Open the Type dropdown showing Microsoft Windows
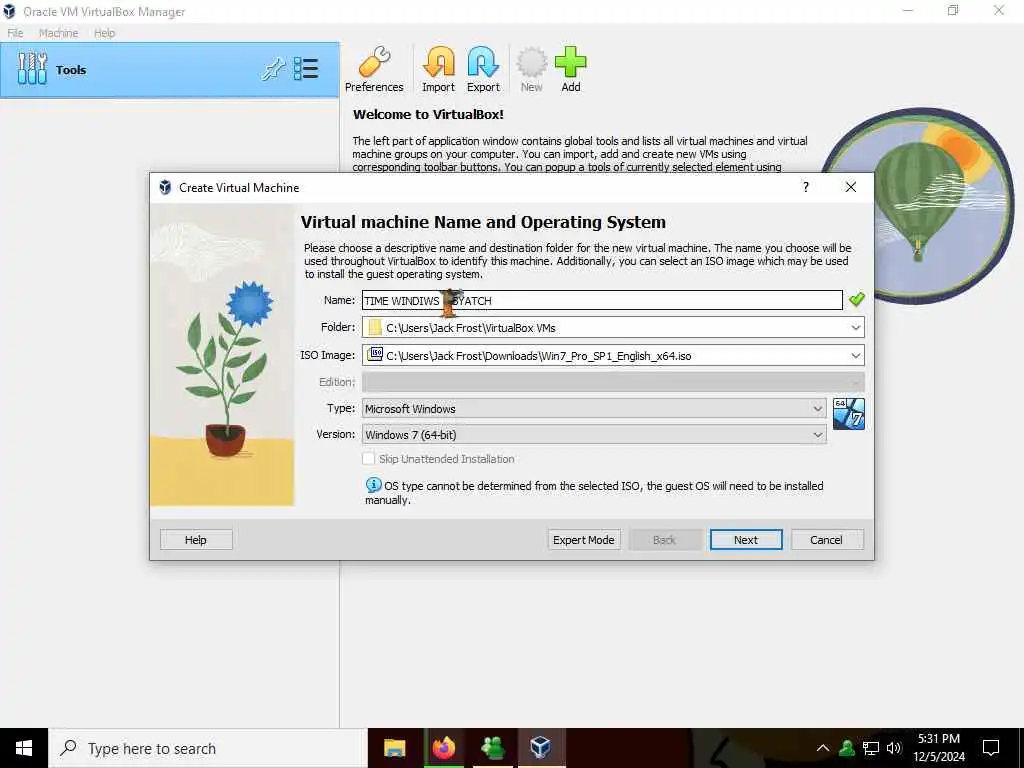 click(594, 408)
